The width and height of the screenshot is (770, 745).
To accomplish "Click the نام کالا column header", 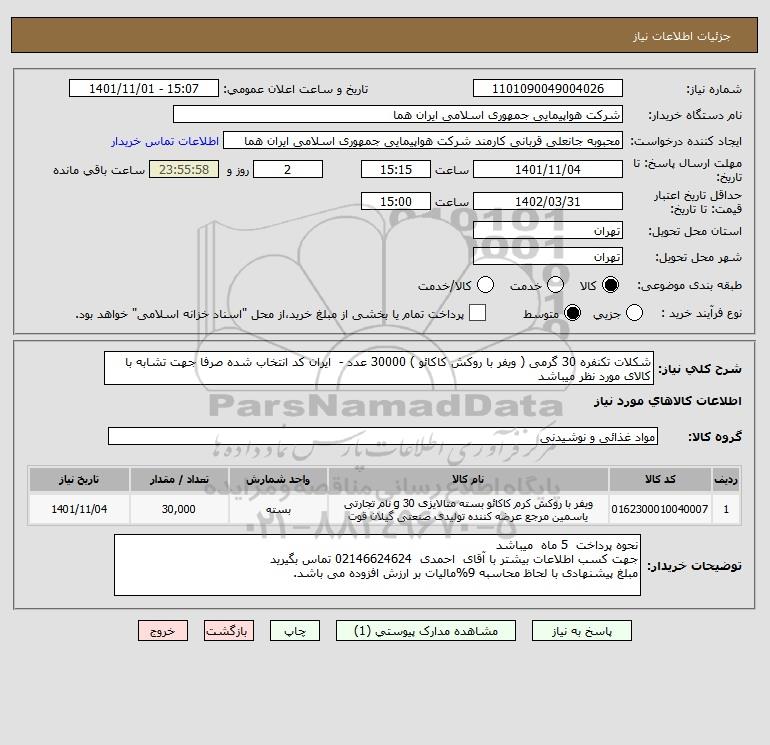I will click(468, 479).
